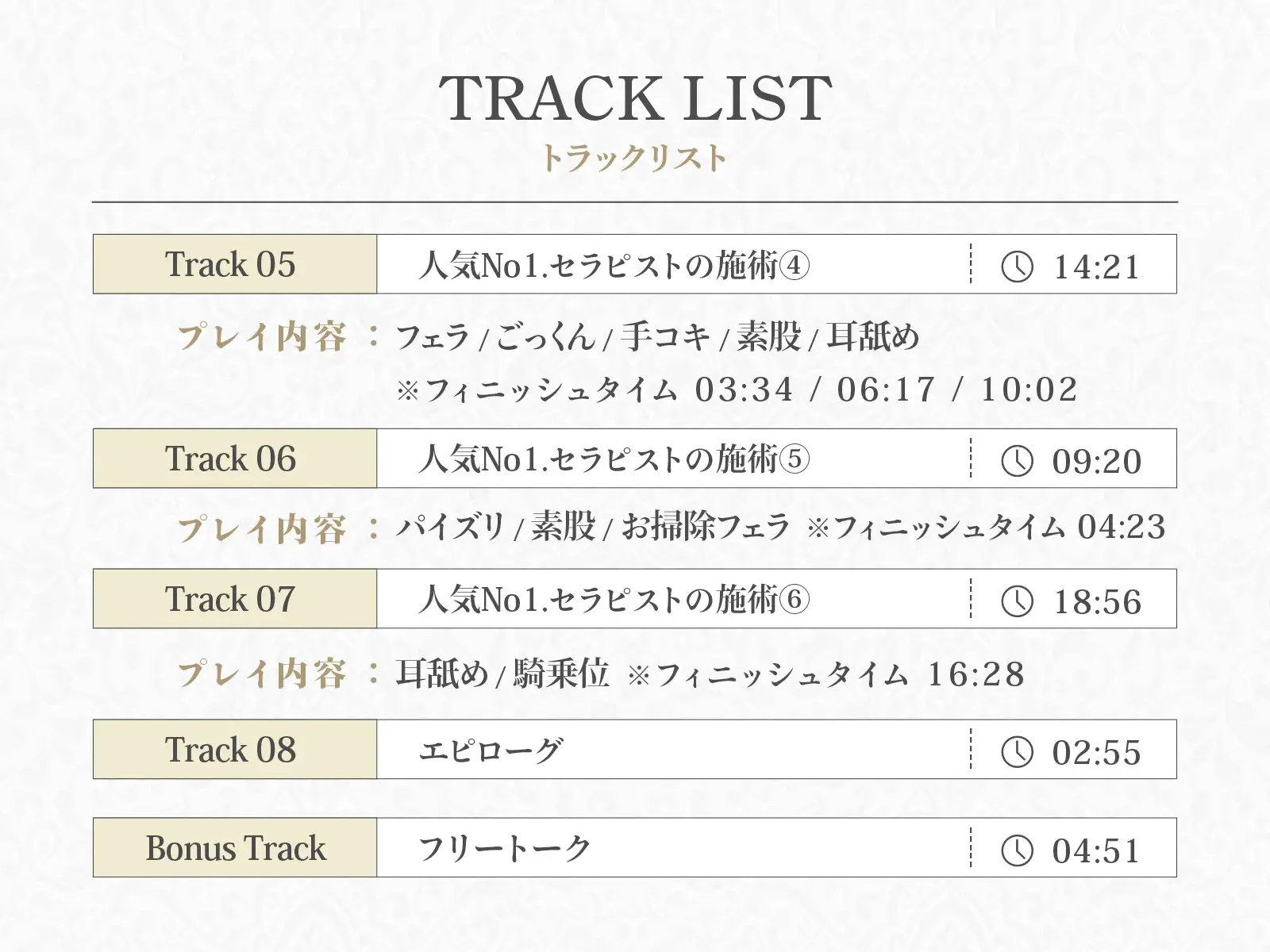Viewport: 1270px width, 952px height.
Task: Click the Bonus Track duration 04:51
Action: click(1097, 851)
